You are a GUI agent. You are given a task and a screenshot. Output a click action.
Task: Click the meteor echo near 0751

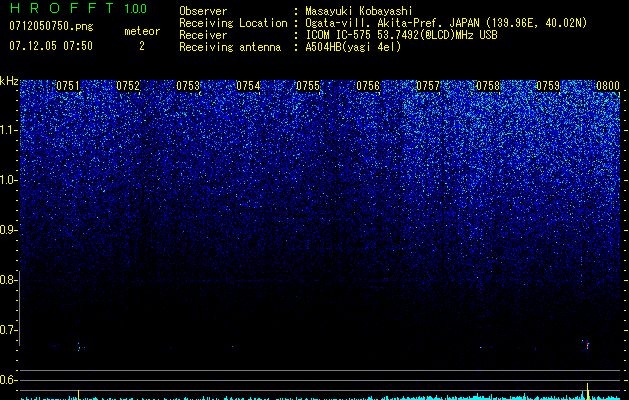pyautogui.click(x=79, y=347)
